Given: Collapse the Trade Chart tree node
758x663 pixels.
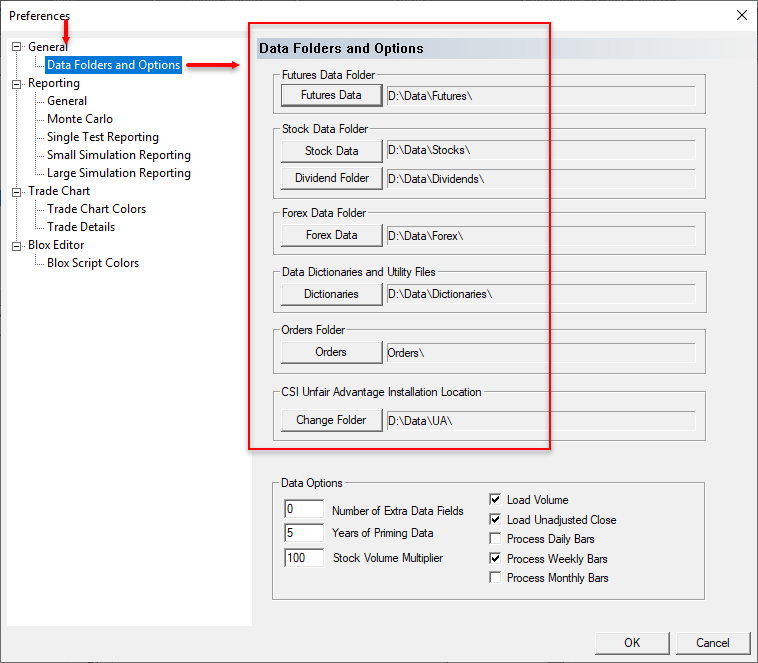Looking at the screenshot, I should coord(17,191).
